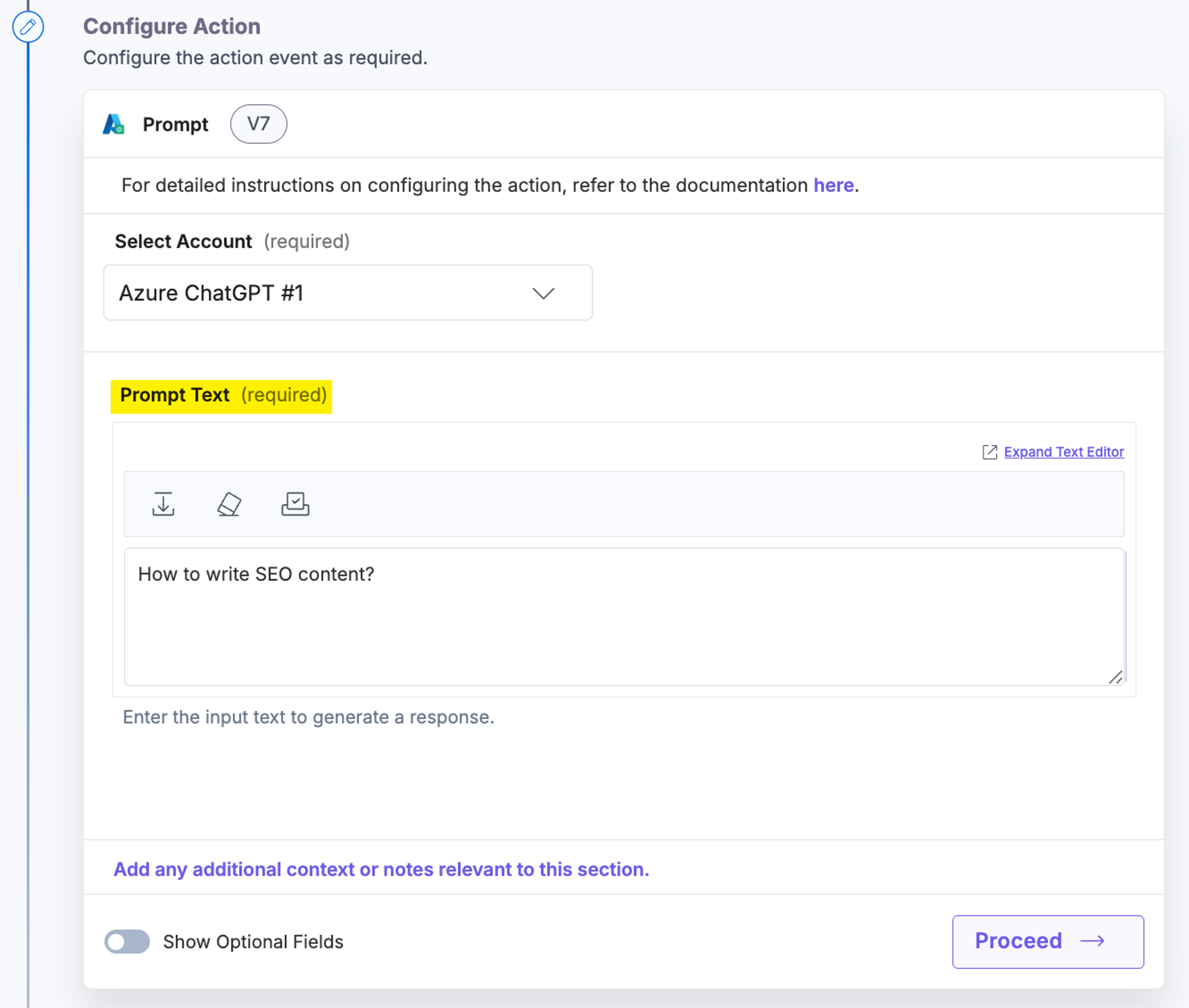Image resolution: width=1189 pixels, height=1008 pixels.
Task: Click the Prompt action title
Action: point(176,125)
